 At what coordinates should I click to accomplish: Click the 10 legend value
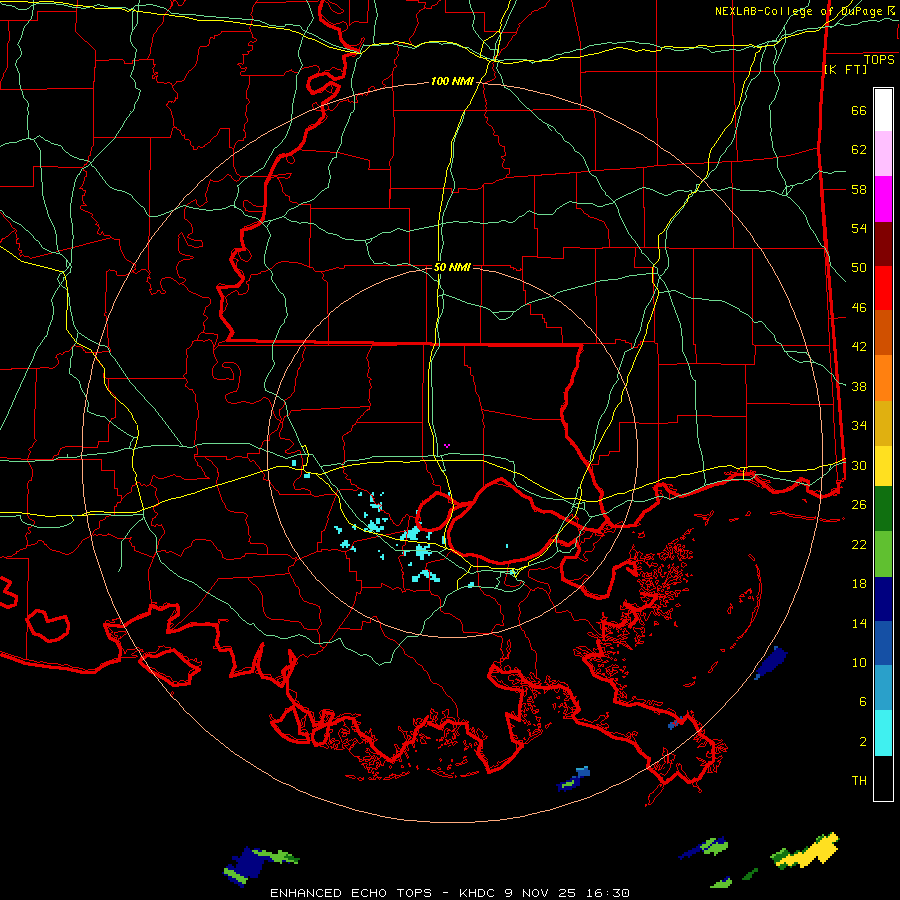pyautogui.click(x=859, y=662)
